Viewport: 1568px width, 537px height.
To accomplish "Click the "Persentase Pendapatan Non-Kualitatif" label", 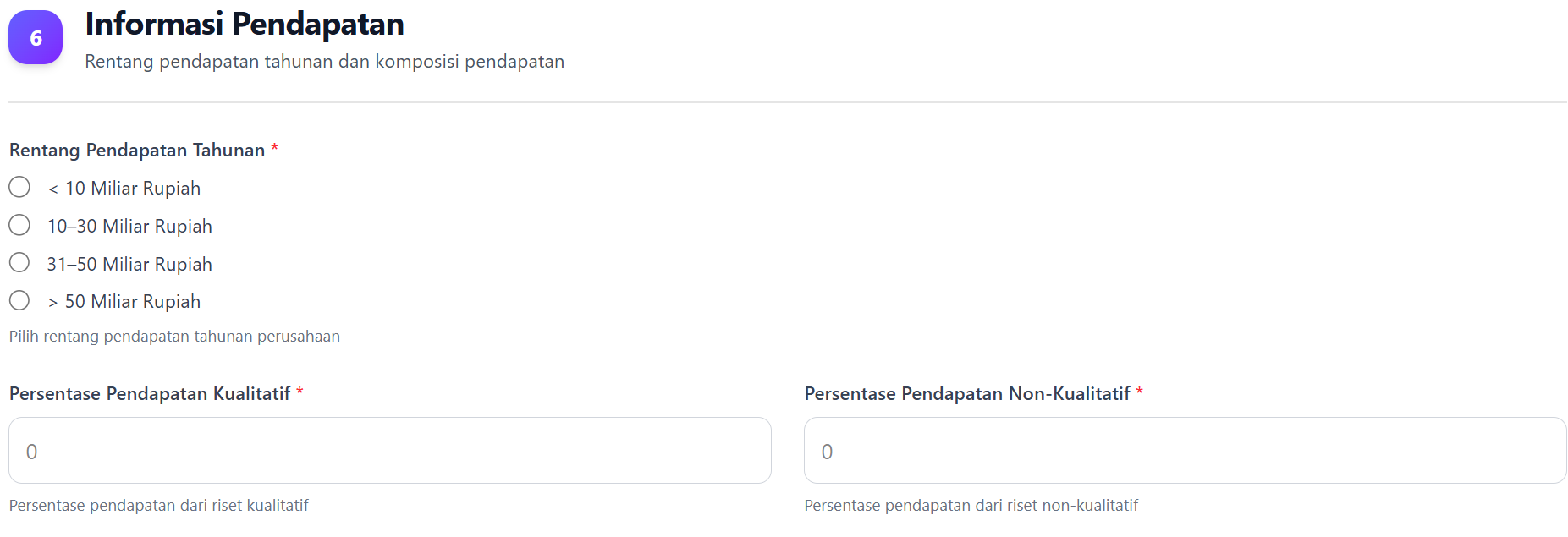I will click(967, 394).
